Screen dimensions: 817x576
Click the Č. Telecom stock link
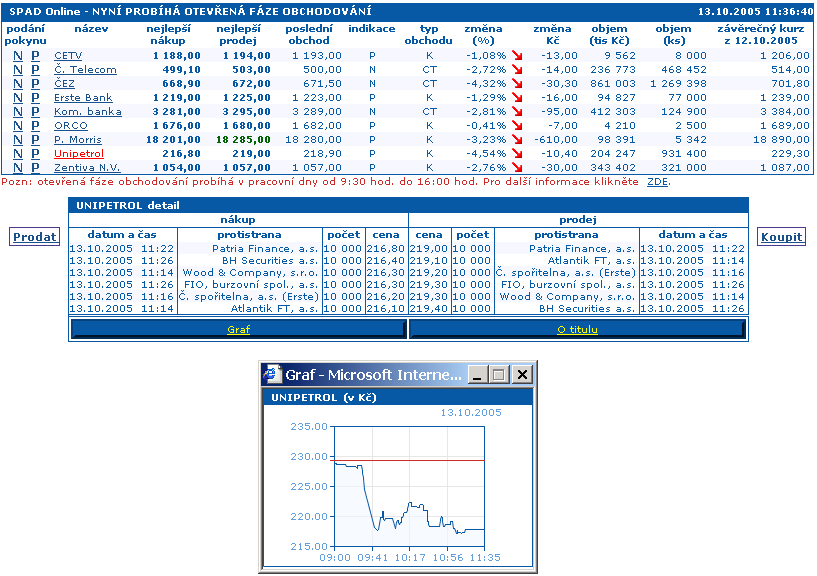(85, 70)
